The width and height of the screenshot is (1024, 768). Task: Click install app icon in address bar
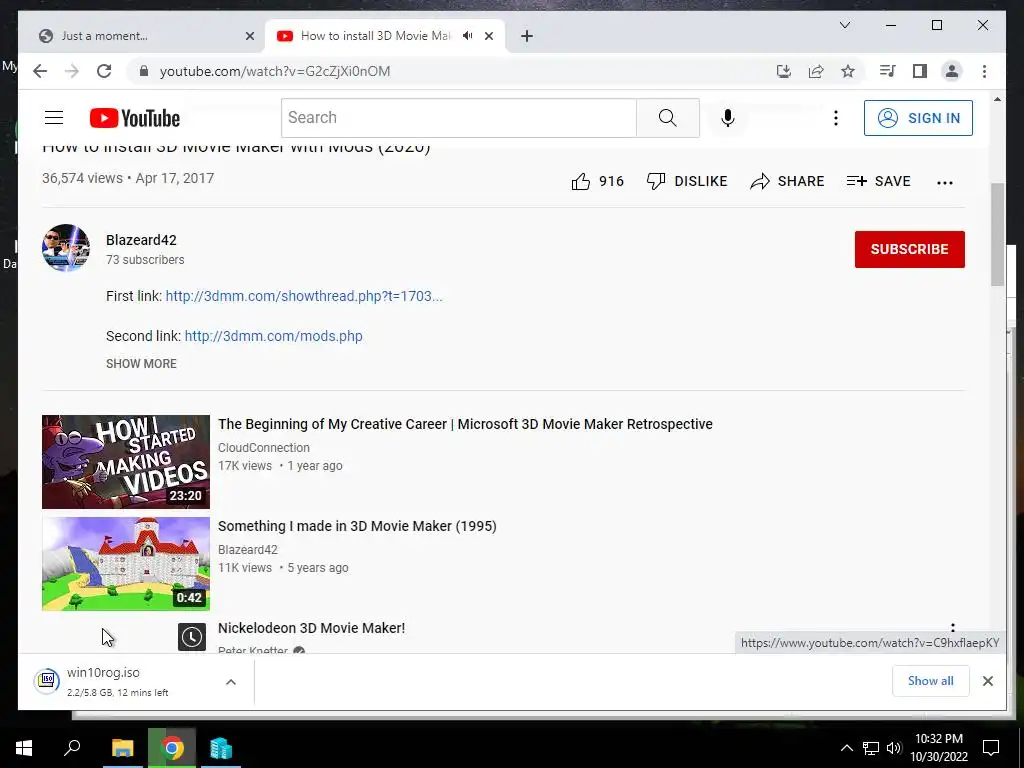tap(784, 71)
